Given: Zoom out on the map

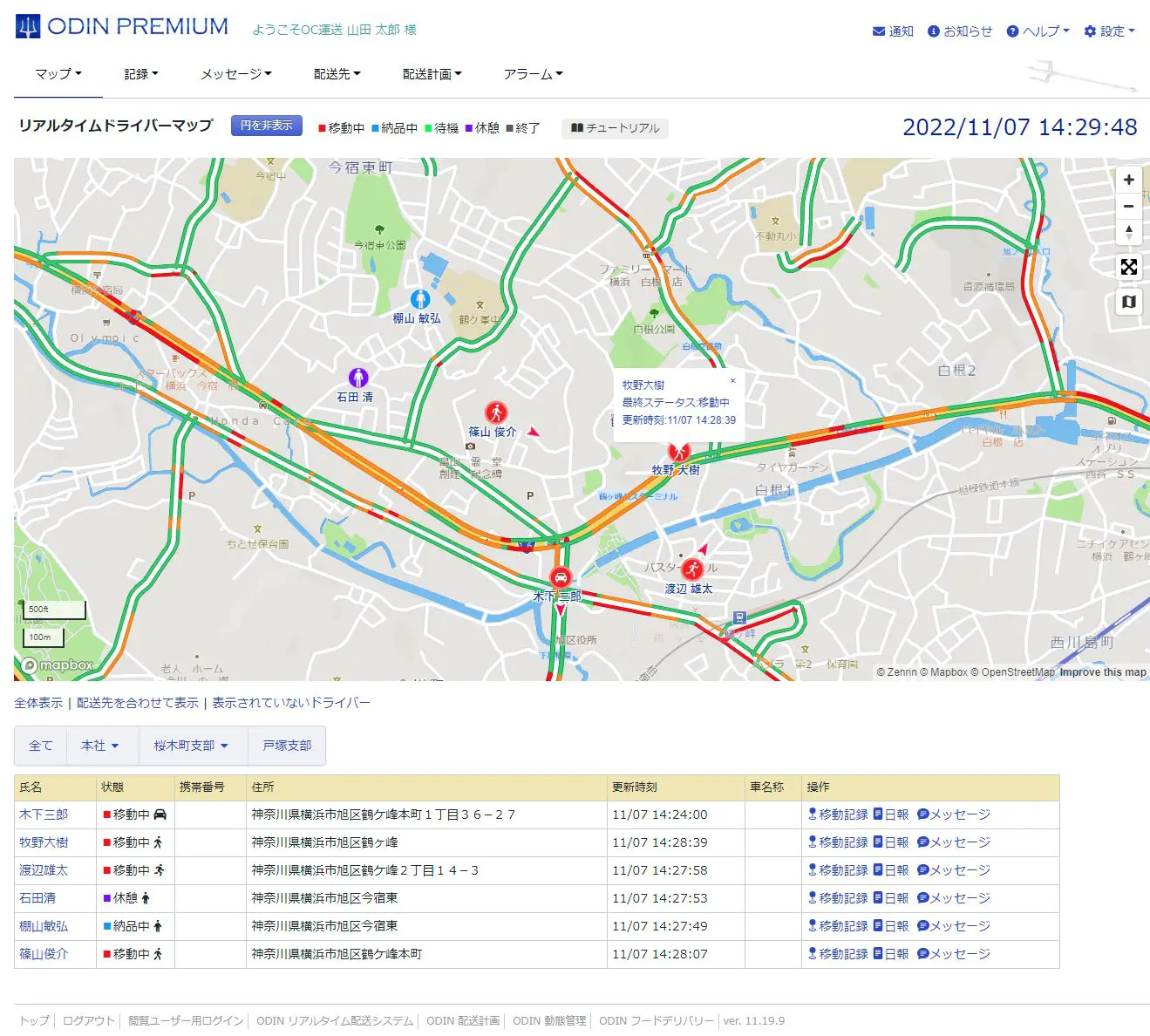Looking at the screenshot, I should tap(1128, 207).
